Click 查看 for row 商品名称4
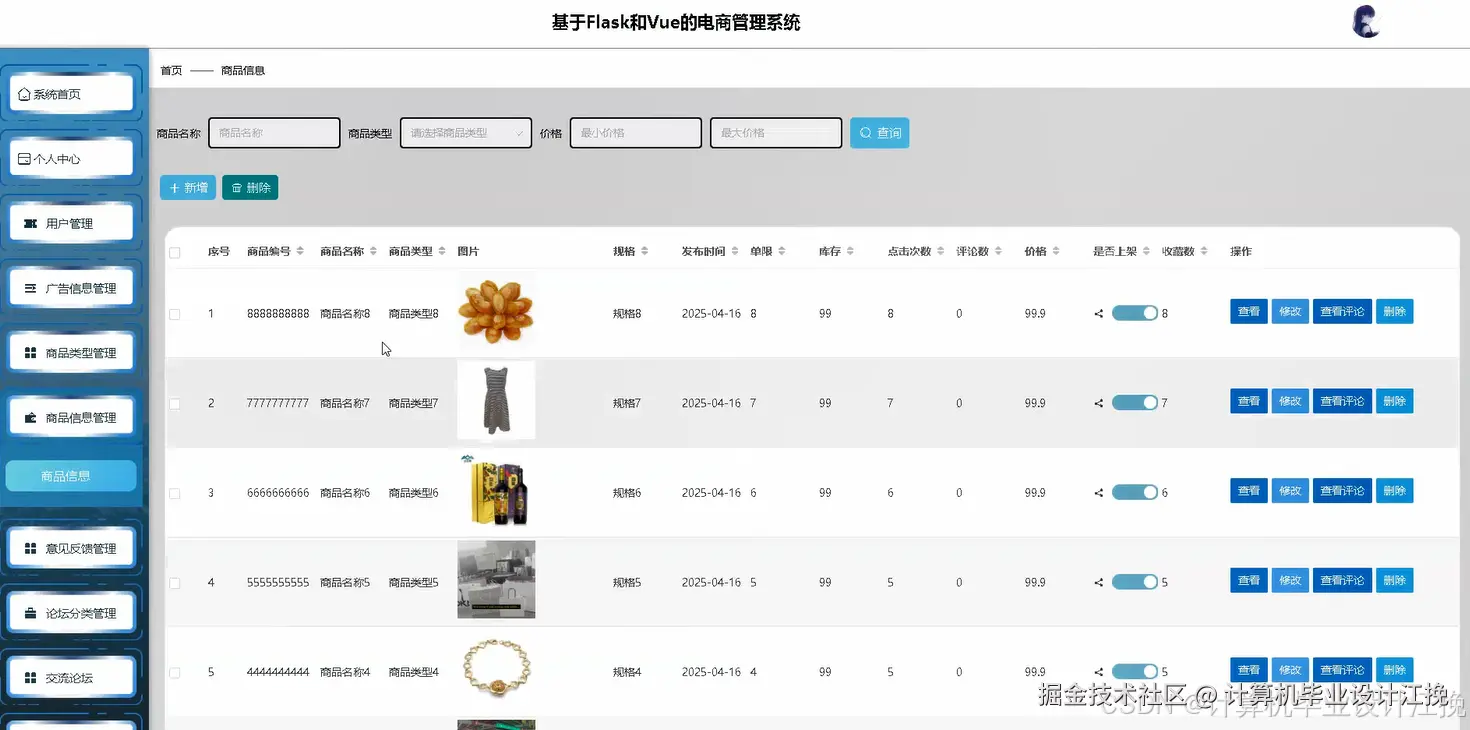The height and width of the screenshot is (730, 1470). 1249,670
